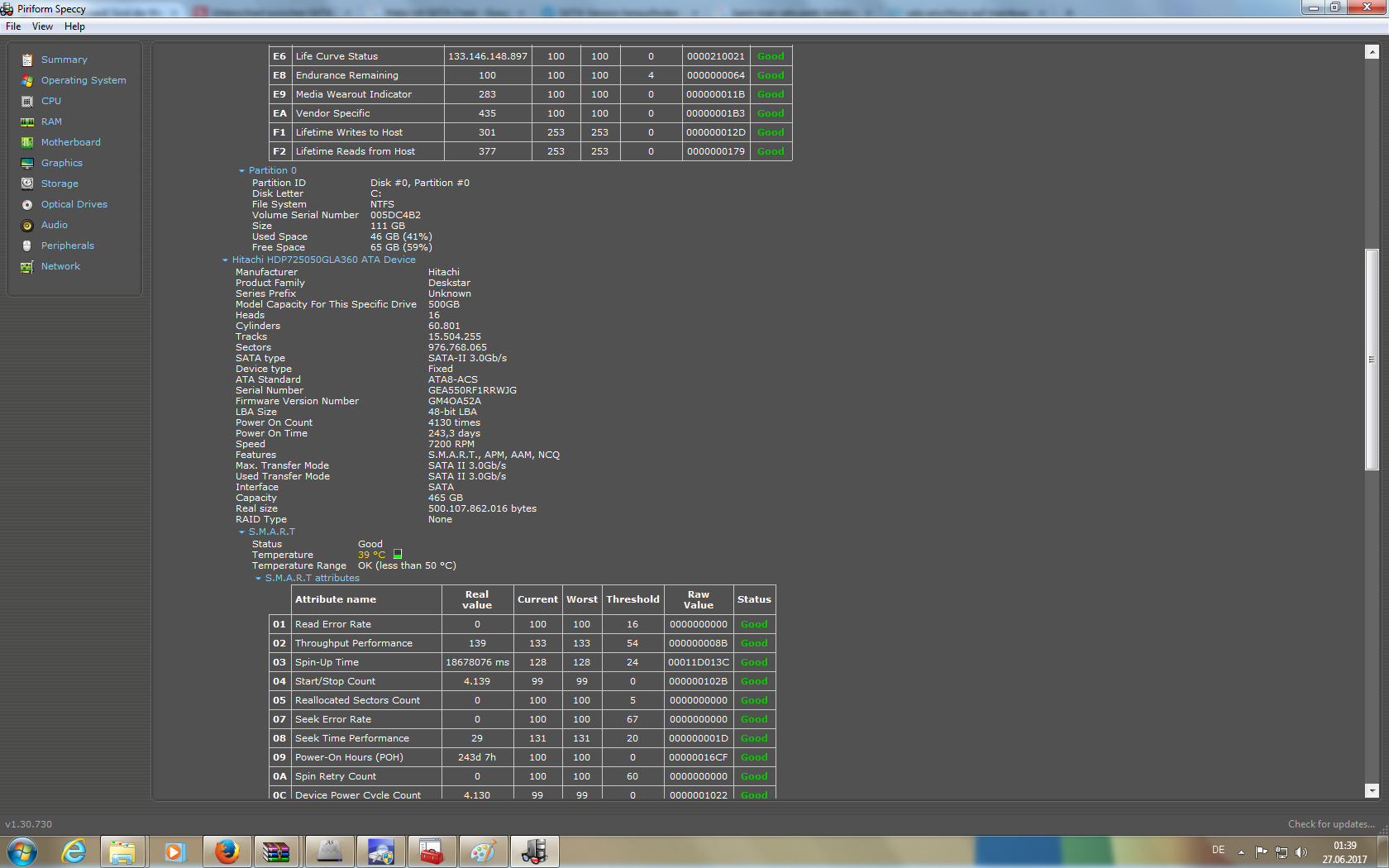The width and height of the screenshot is (1389, 868).
Task: Click the Power-On Hours (POH) row
Action: coord(523,757)
